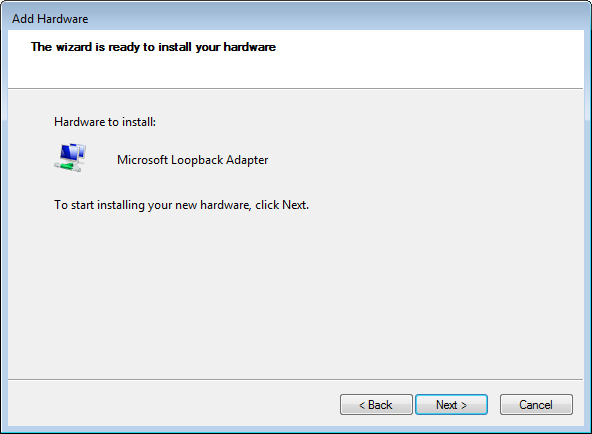Click the To start installing instruction text
This screenshot has width=592, height=434.
[x=182, y=205]
